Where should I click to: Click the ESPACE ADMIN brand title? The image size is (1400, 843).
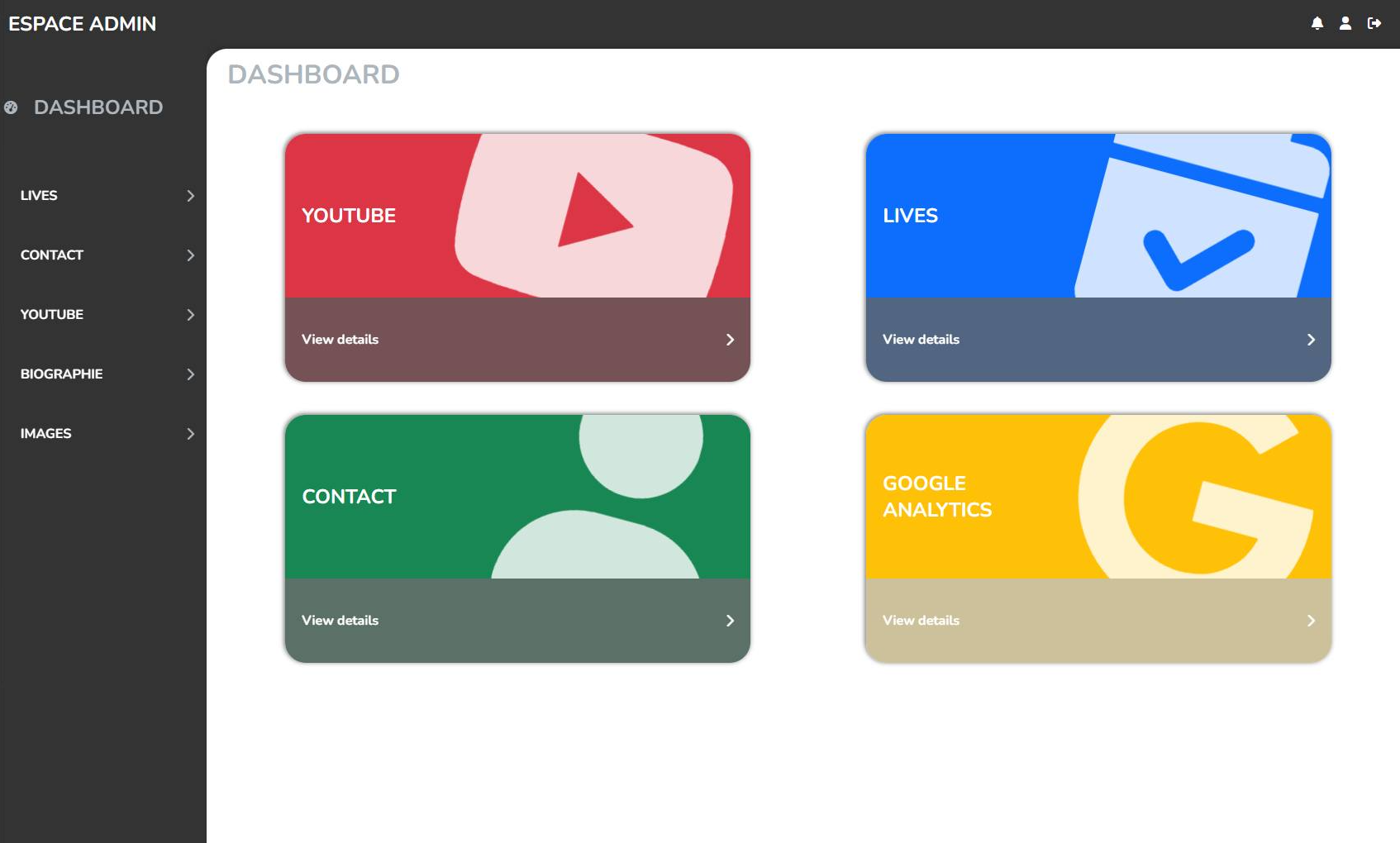tap(82, 24)
